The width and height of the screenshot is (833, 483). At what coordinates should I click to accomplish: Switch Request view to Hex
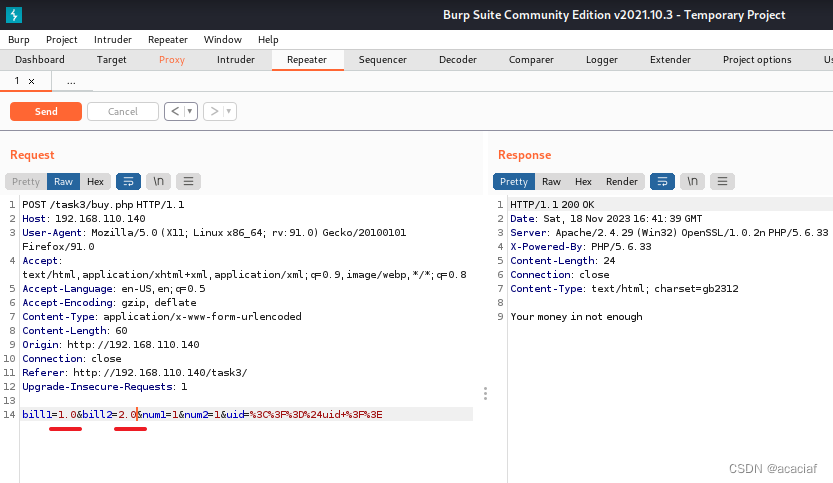[x=95, y=182]
